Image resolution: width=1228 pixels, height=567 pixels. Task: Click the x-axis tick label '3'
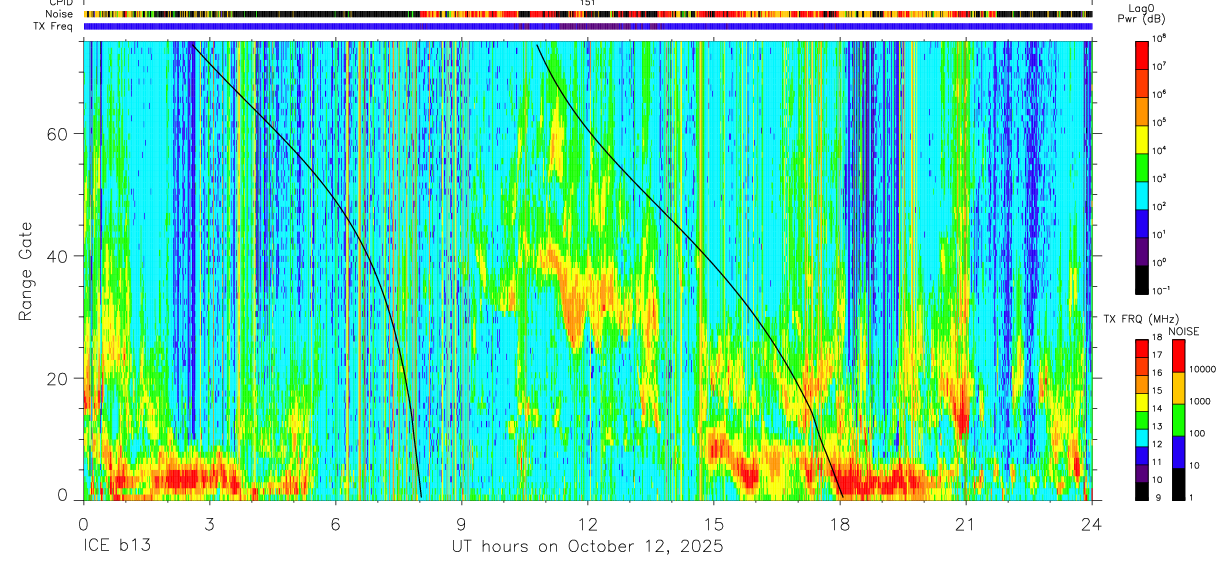click(209, 523)
